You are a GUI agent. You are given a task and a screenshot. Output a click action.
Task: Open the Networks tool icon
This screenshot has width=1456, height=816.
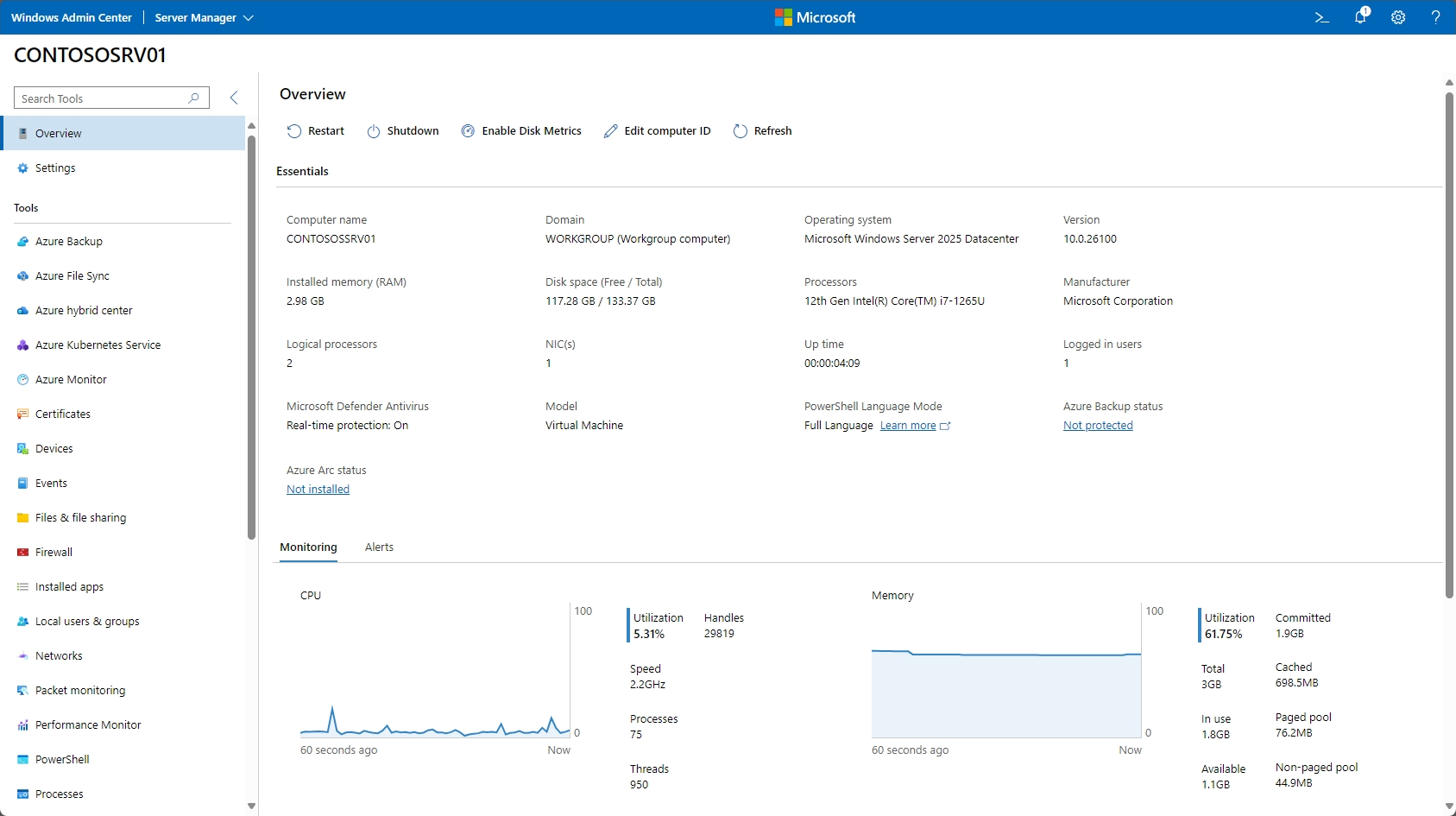[x=22, y=655]
